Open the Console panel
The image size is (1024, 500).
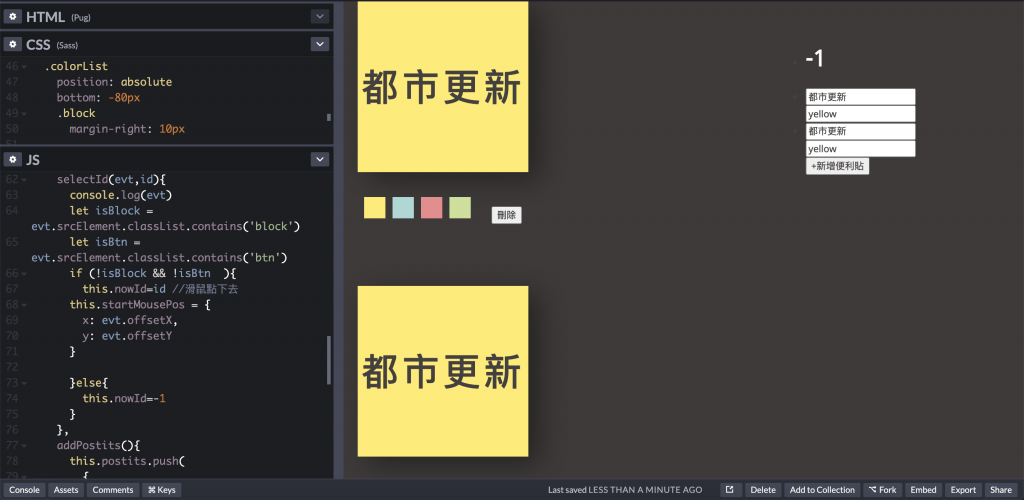tap(24, 490)
